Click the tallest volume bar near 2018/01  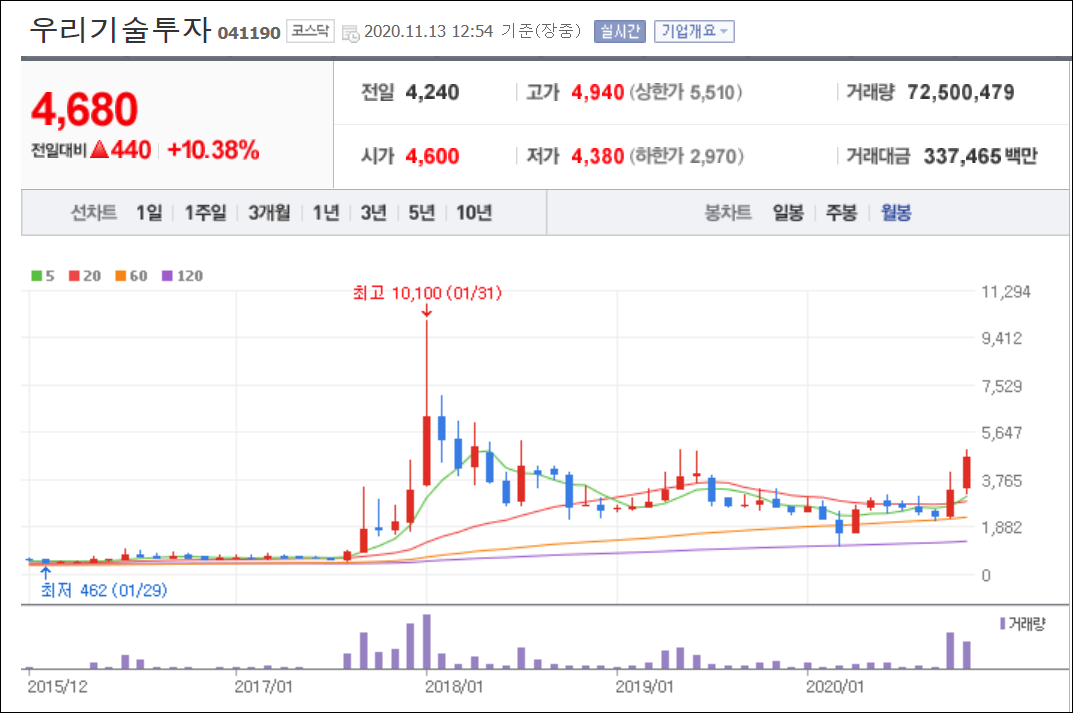click(427, 642)
